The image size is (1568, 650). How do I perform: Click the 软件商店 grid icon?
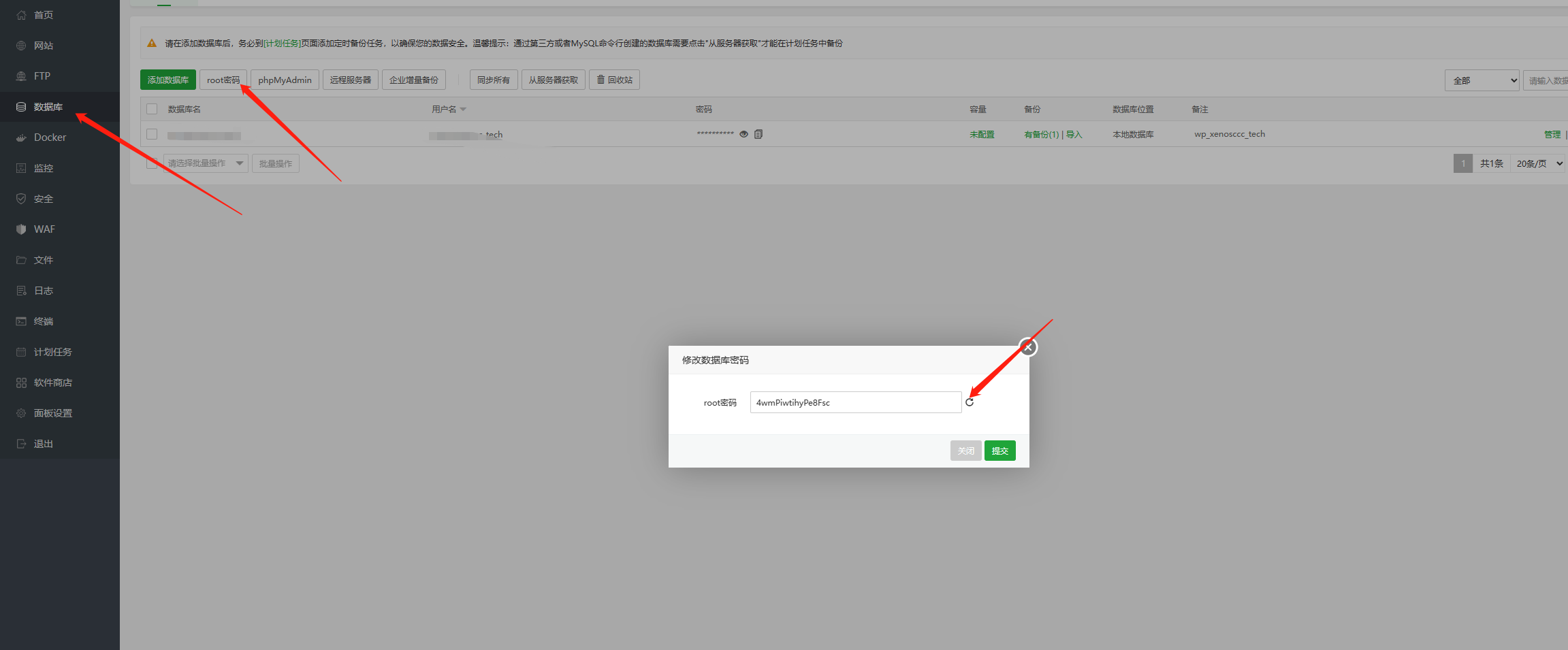click(21, 383)
